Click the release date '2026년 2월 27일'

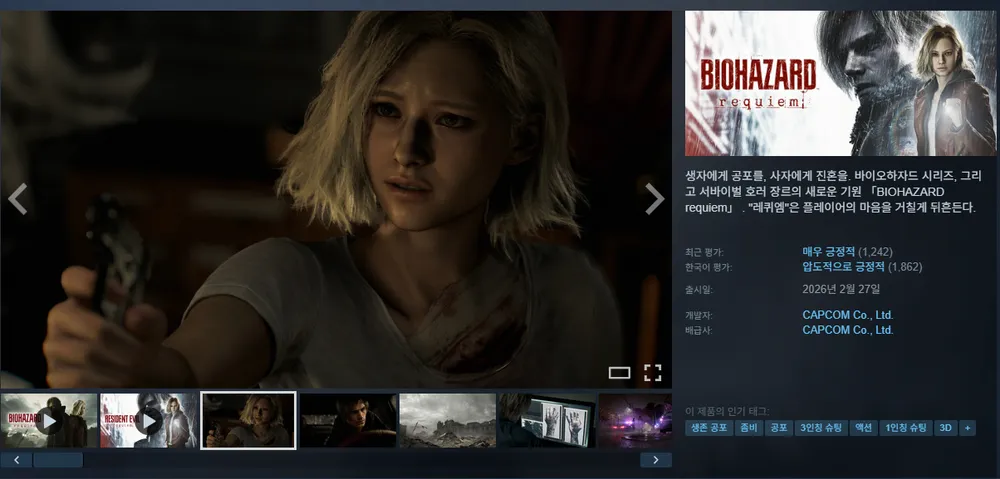[841, 289]
